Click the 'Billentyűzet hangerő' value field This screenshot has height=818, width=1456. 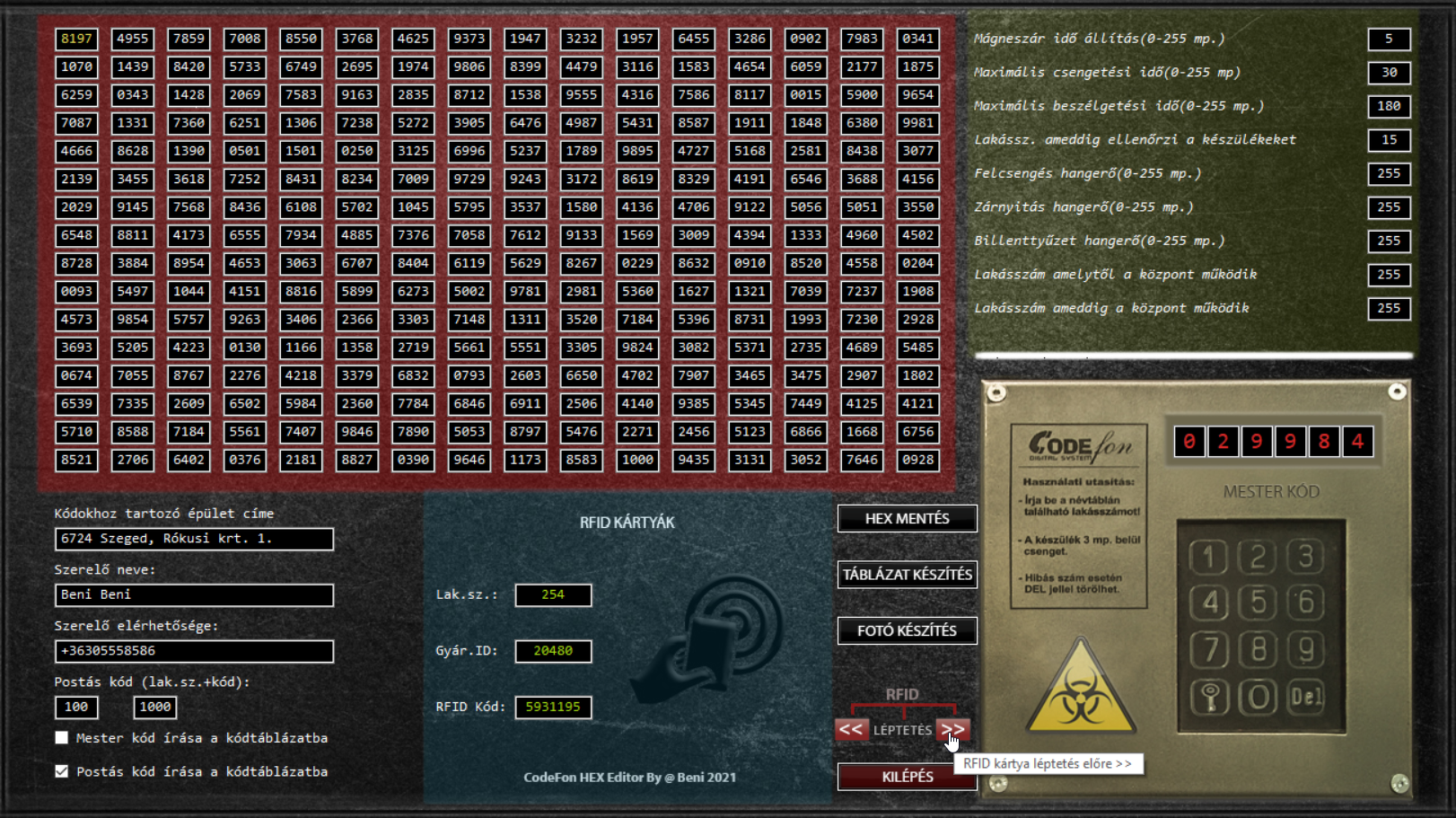click(1389, 241)
